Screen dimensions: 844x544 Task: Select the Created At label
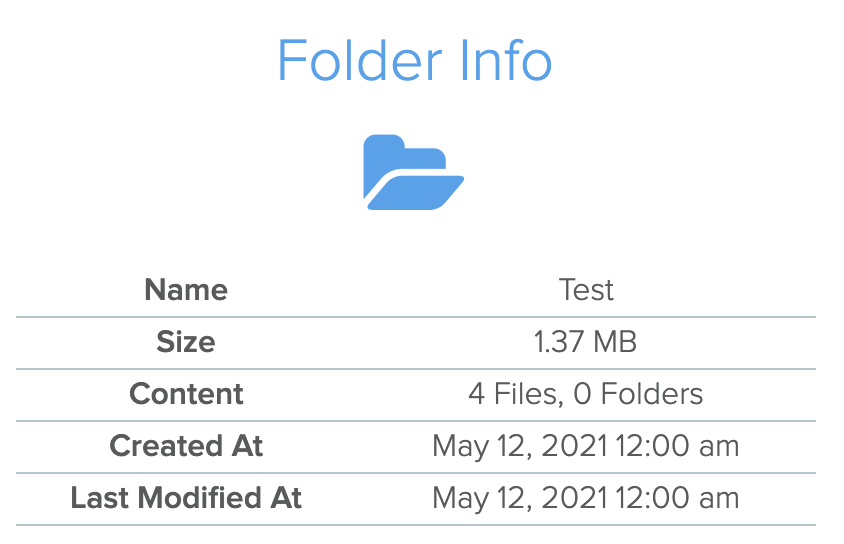coord(186,446)
